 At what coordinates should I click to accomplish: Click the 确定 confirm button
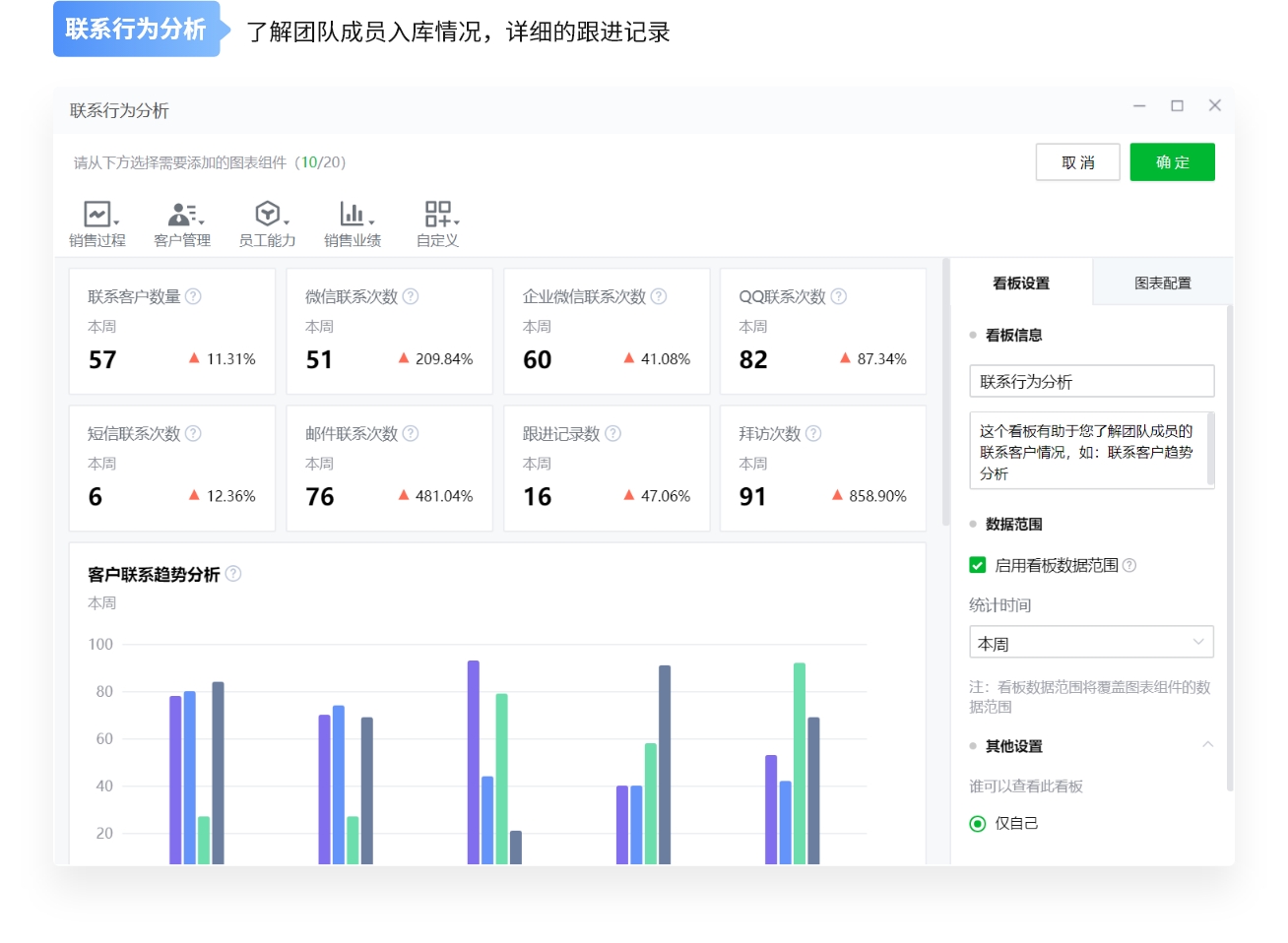pos(1172,161)
